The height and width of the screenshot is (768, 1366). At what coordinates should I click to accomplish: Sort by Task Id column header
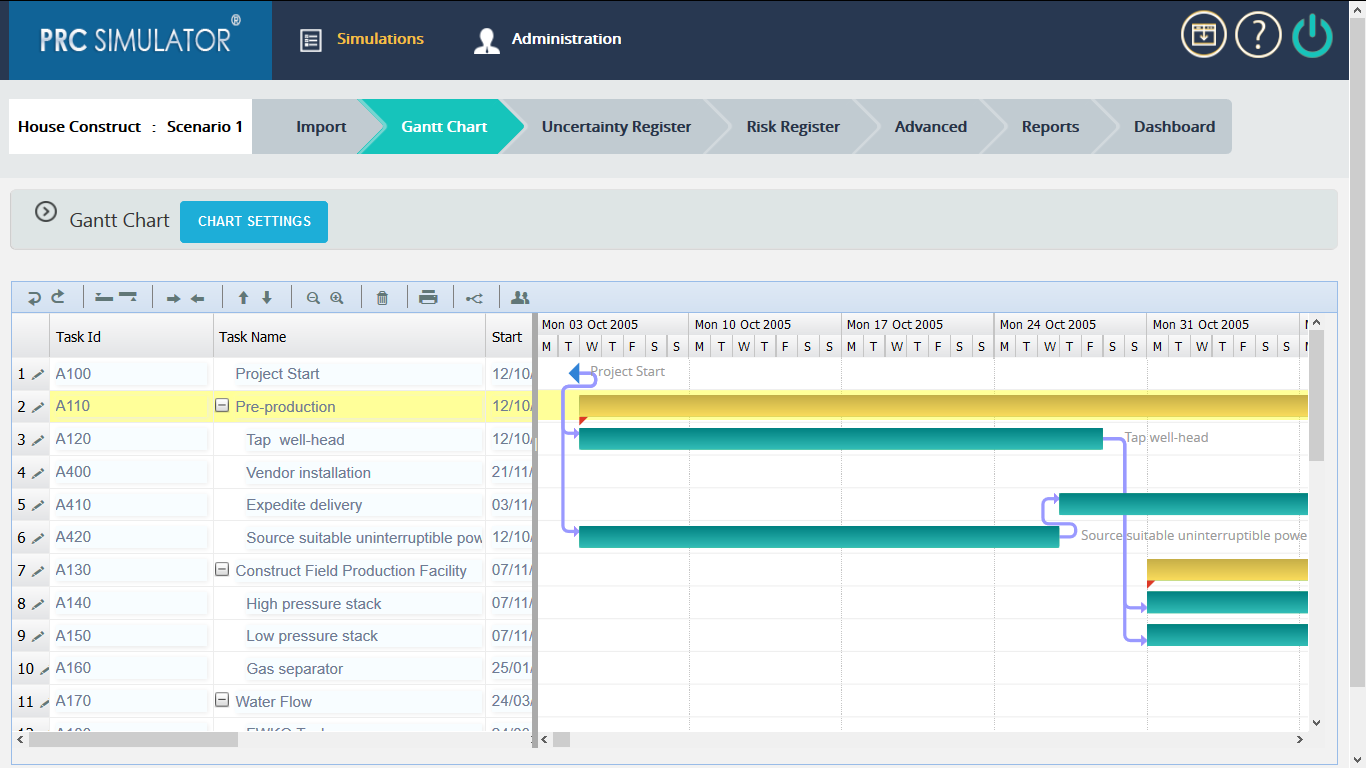[x=131, y=336]
